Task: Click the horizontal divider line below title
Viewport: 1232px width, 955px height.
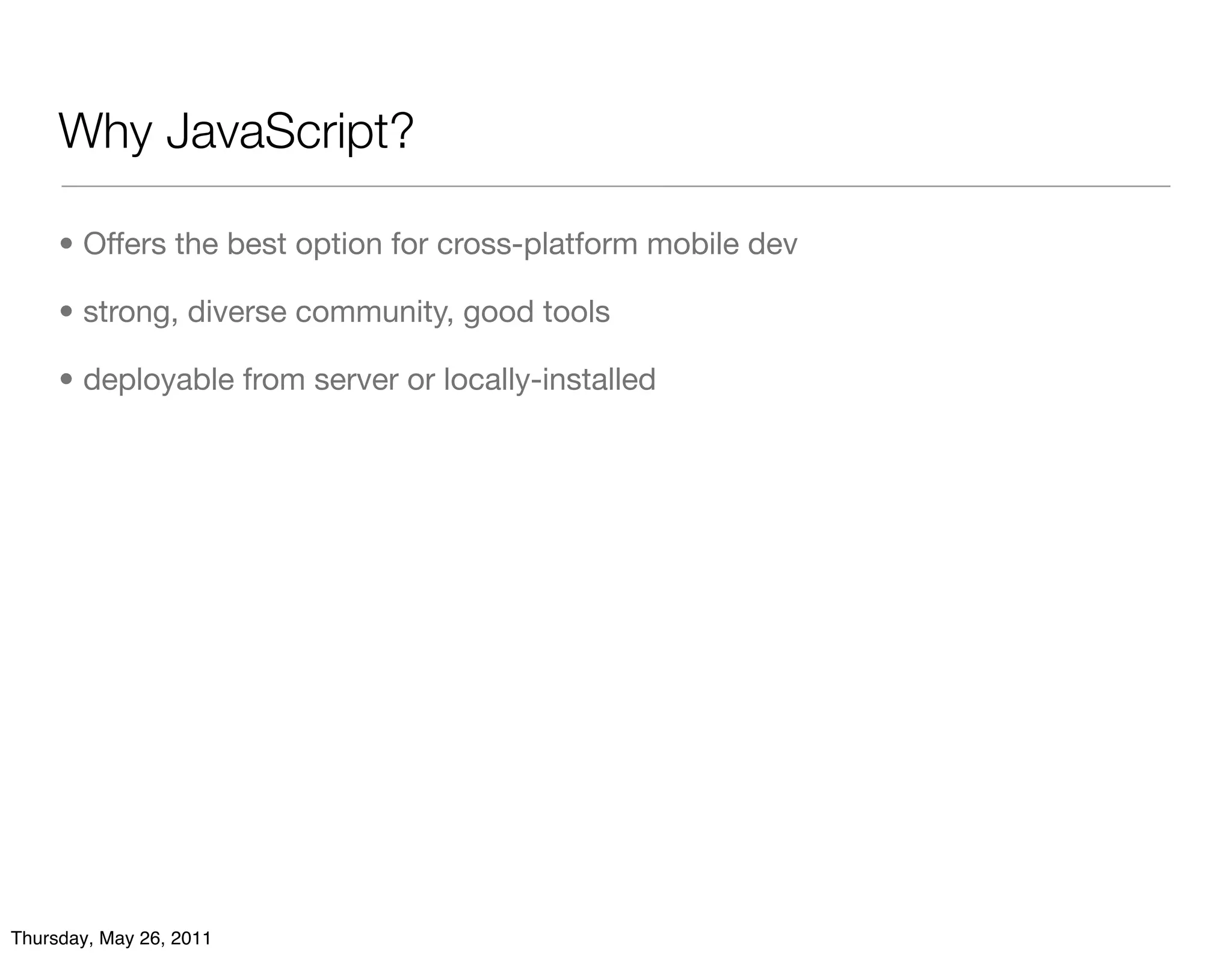Action: coord(615,187)
